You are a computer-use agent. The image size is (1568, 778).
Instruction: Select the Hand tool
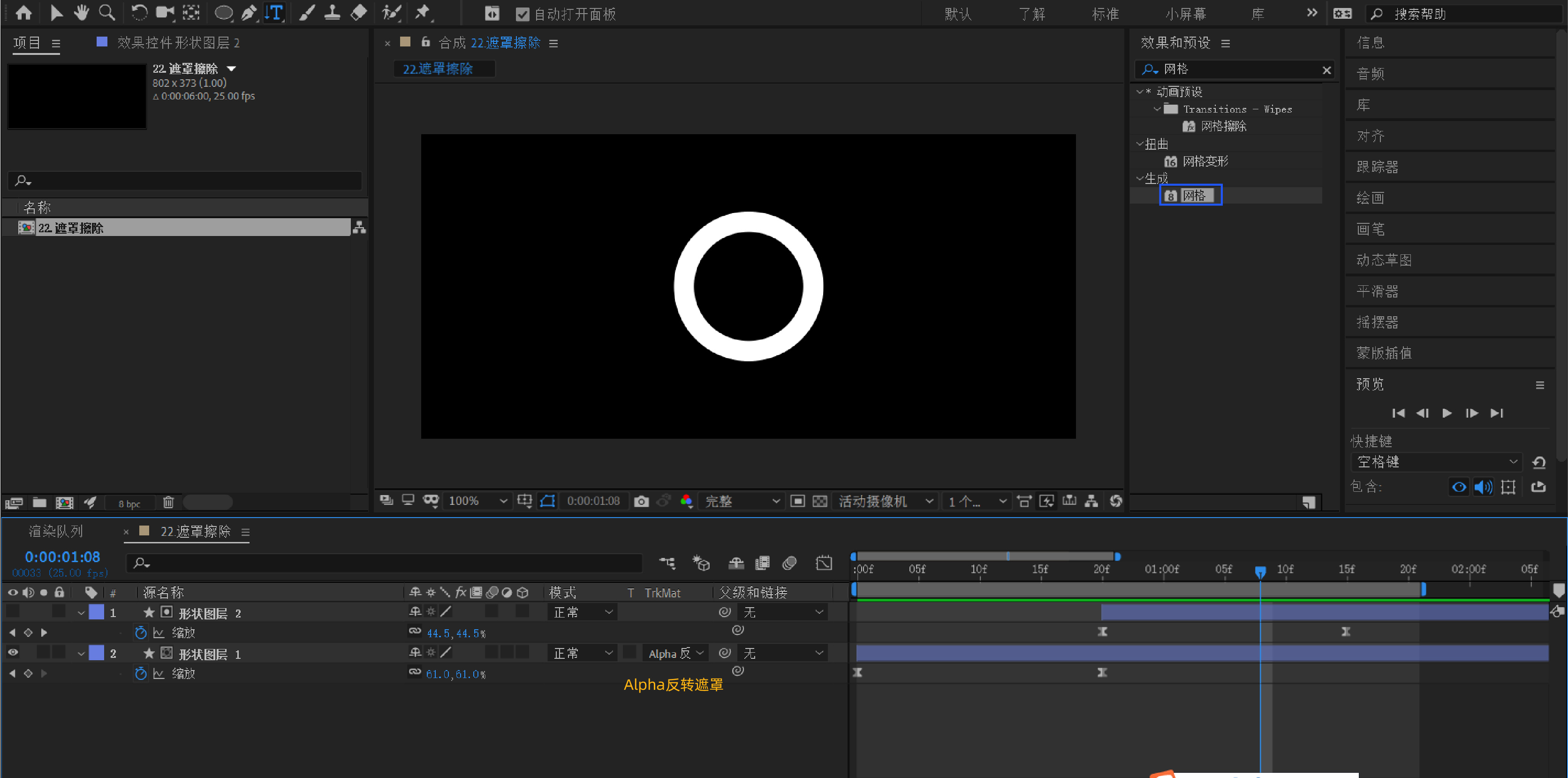click(x=81, y=13)
